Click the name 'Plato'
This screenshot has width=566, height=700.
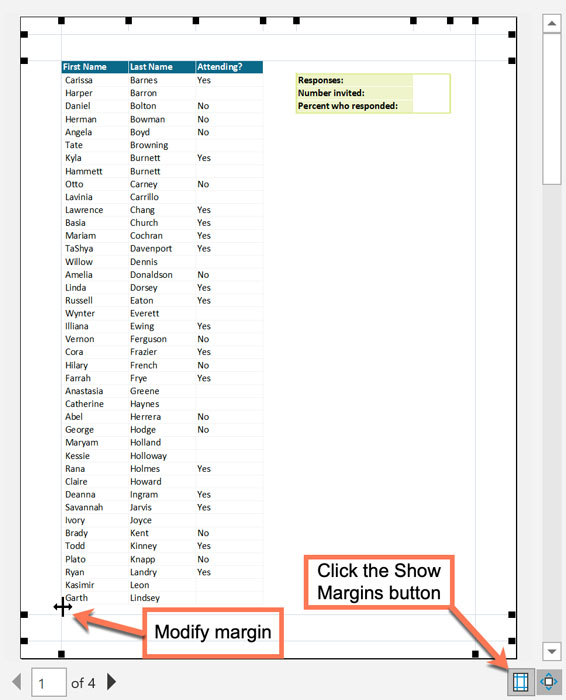75,559
